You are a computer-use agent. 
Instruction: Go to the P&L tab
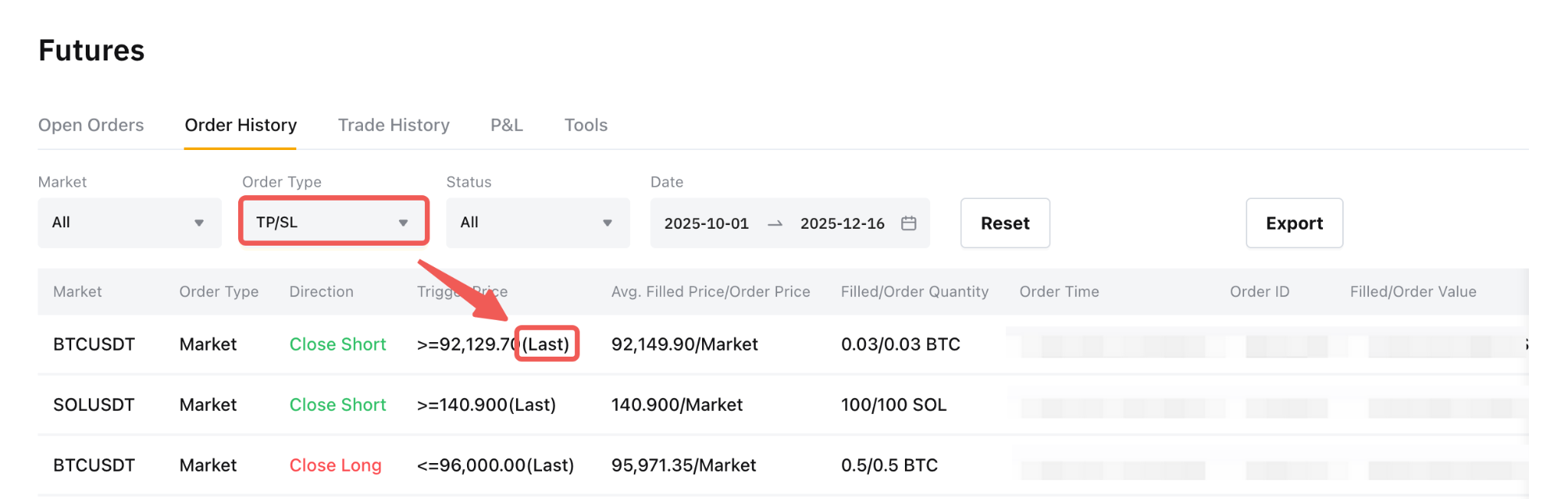coord(507,125)
